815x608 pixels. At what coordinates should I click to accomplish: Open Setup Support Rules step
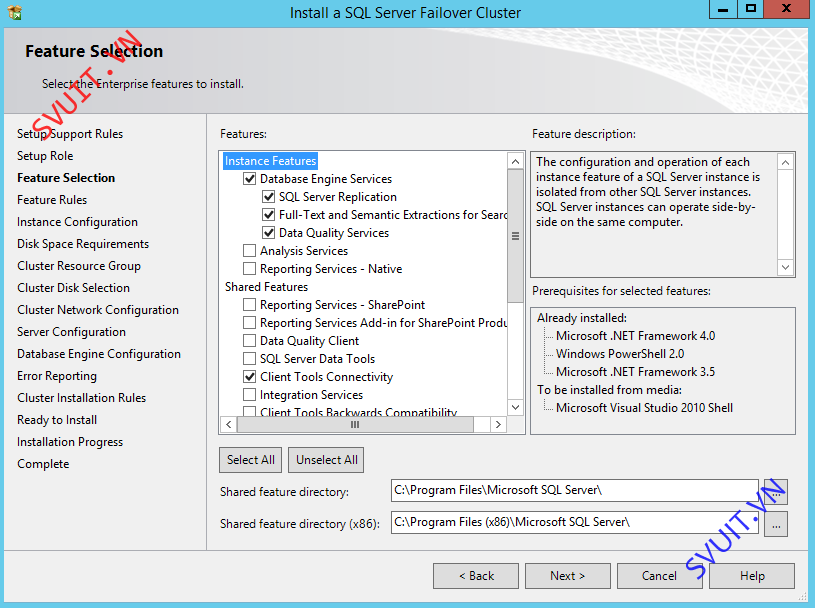pyautogui.click(x=70, y=134)
